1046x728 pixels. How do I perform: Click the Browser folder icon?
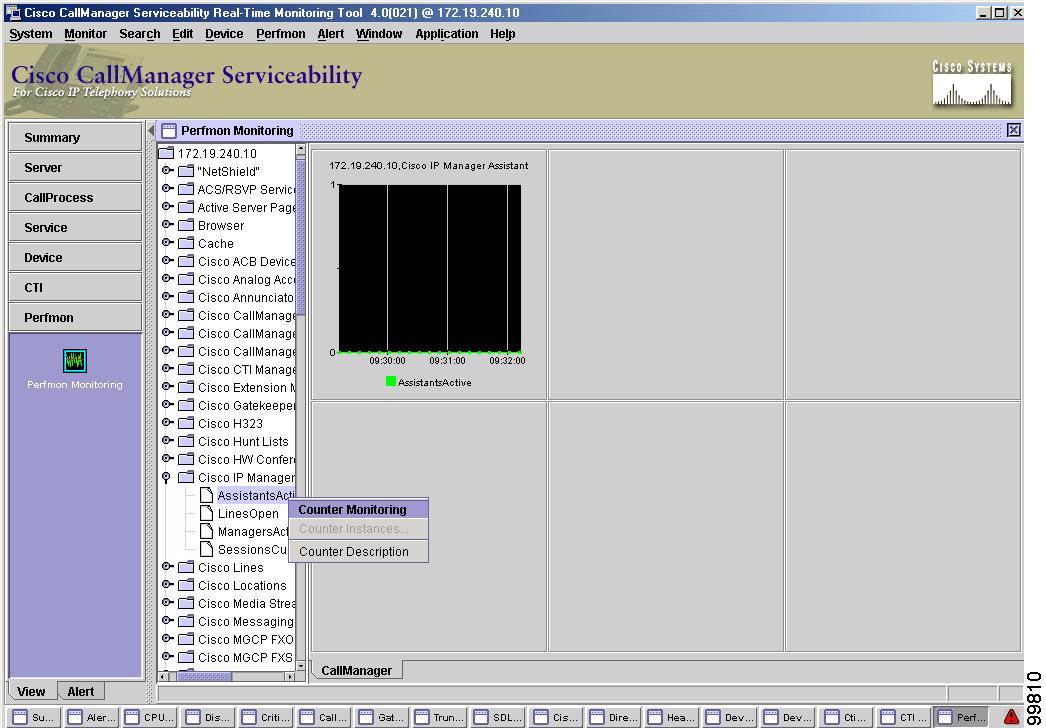186,226
